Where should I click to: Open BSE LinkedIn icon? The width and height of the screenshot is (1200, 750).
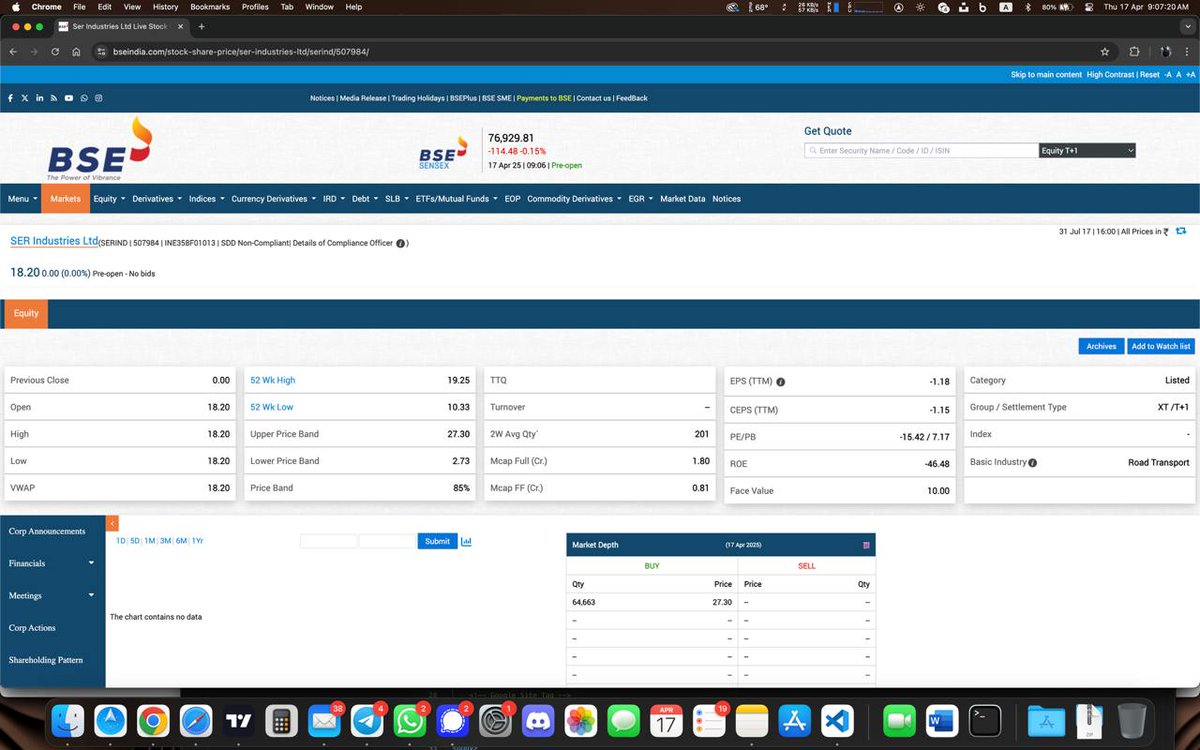pos(40,98)
